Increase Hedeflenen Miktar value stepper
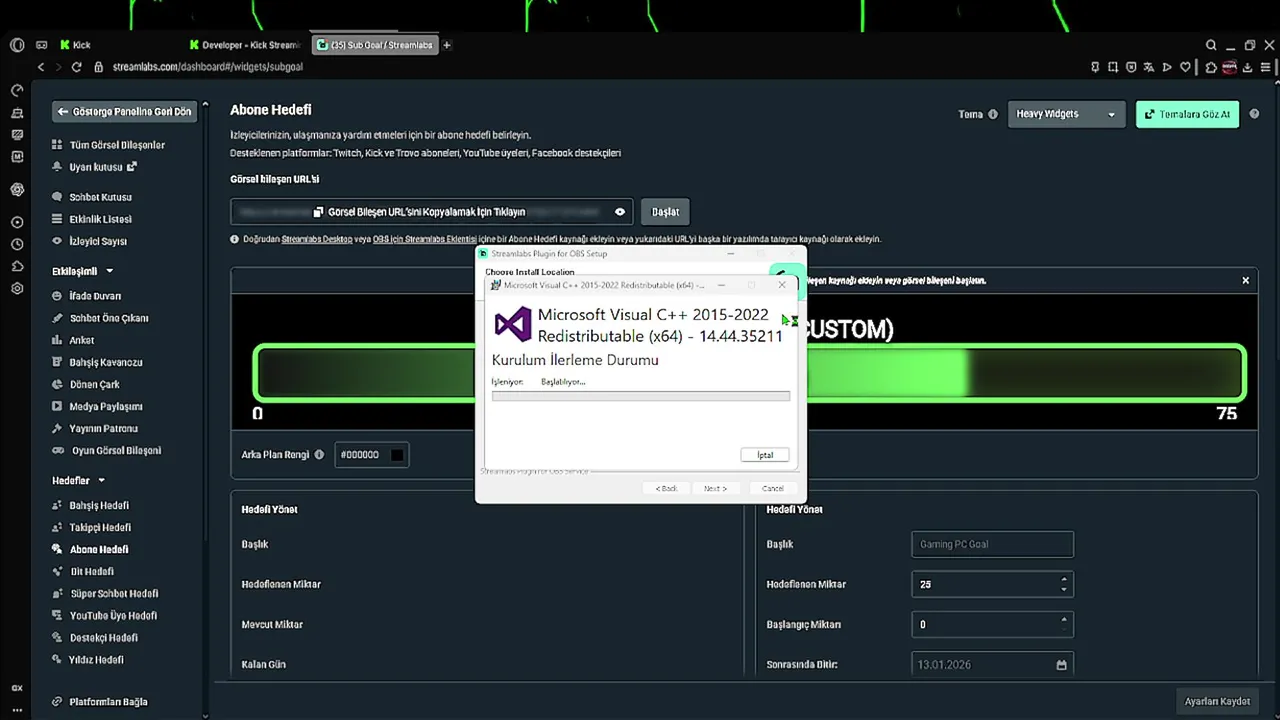The height and width of the screenshot is (720, 1280). 1063,579
